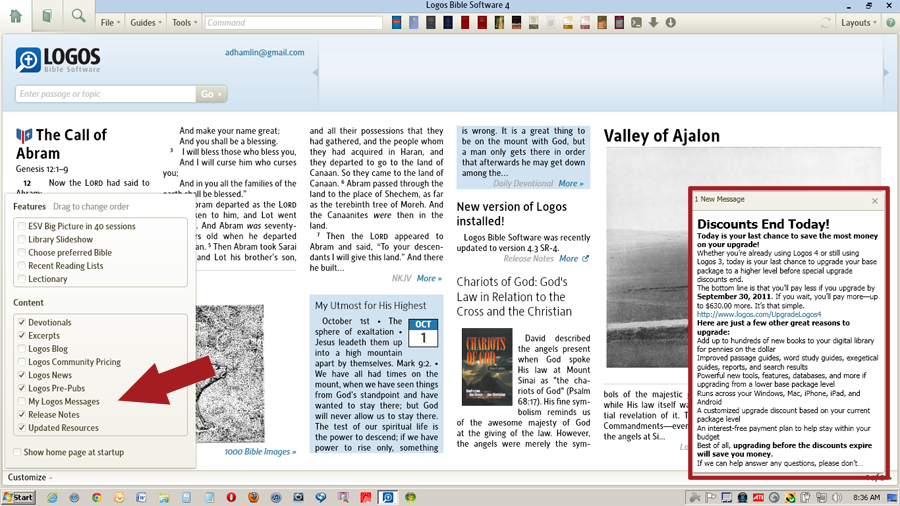
Task: Open More link beside Release Notes
Action: coord(569,259)
